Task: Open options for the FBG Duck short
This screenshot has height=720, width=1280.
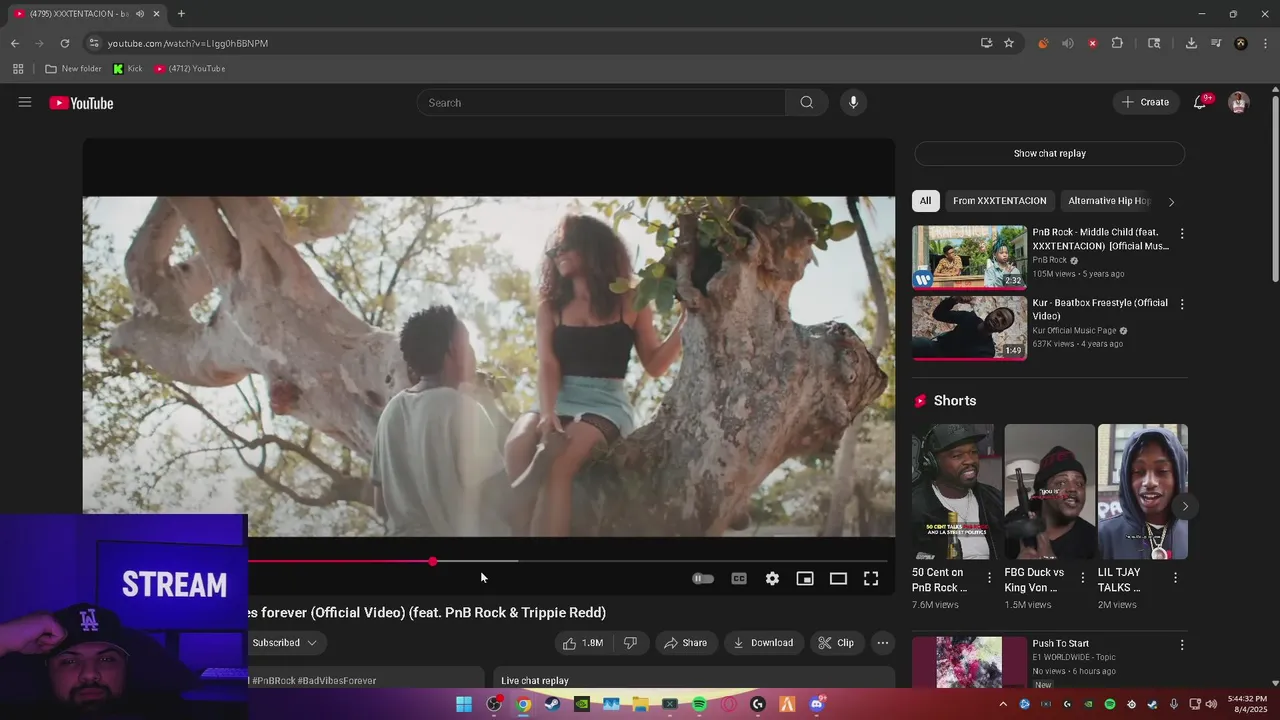Action: point(1082,578)
